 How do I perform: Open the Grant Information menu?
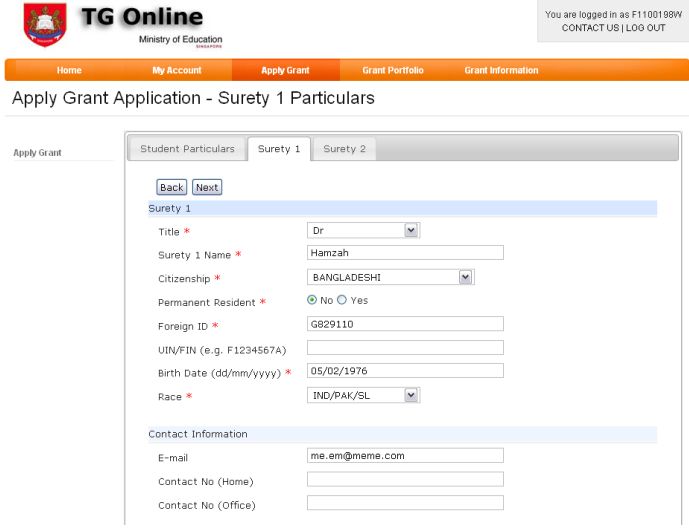click(x=501, y=71)
